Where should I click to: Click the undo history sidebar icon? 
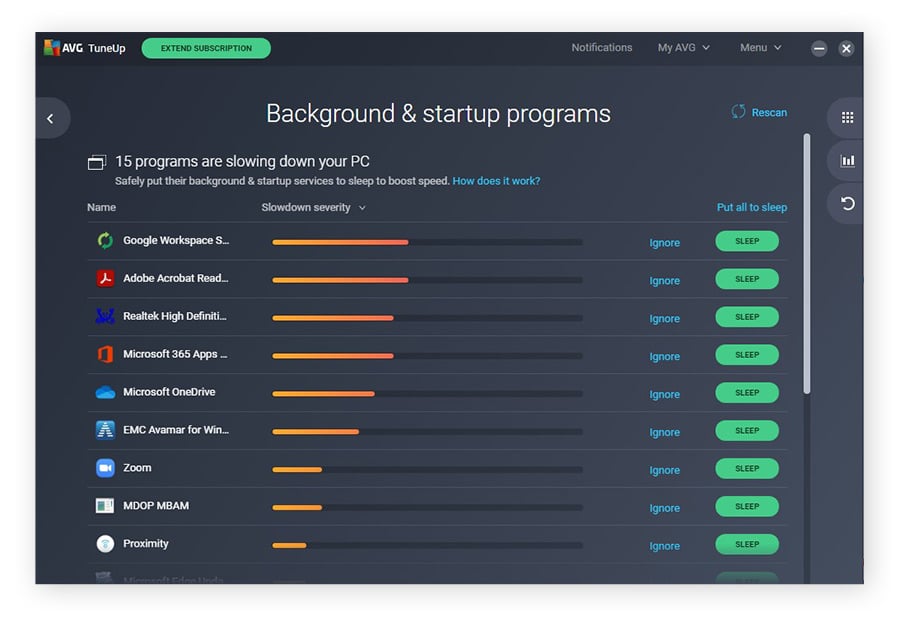click(x=847, y=204)
